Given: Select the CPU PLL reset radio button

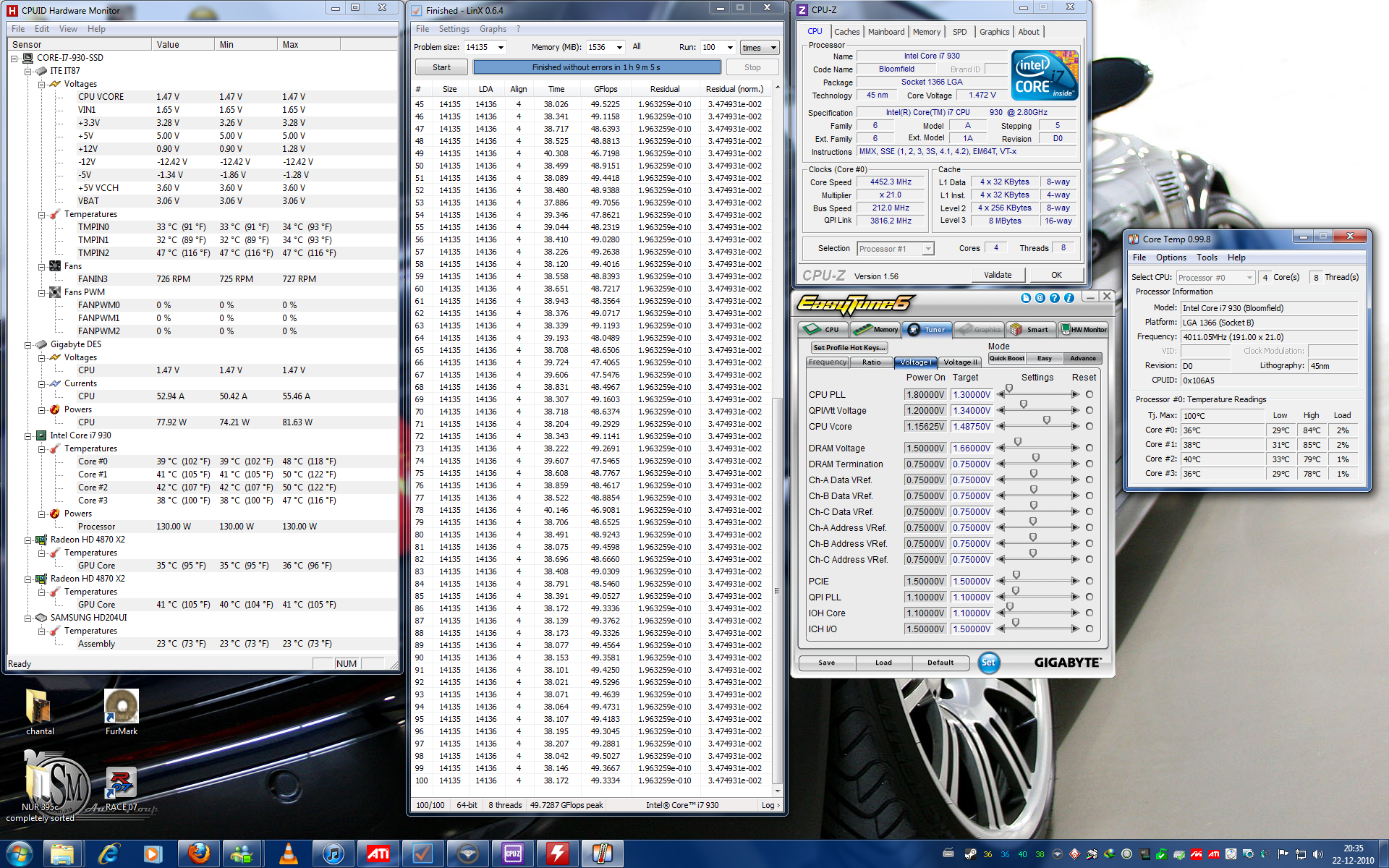Looking at the screenshot, I should [x=1089, y=395].
